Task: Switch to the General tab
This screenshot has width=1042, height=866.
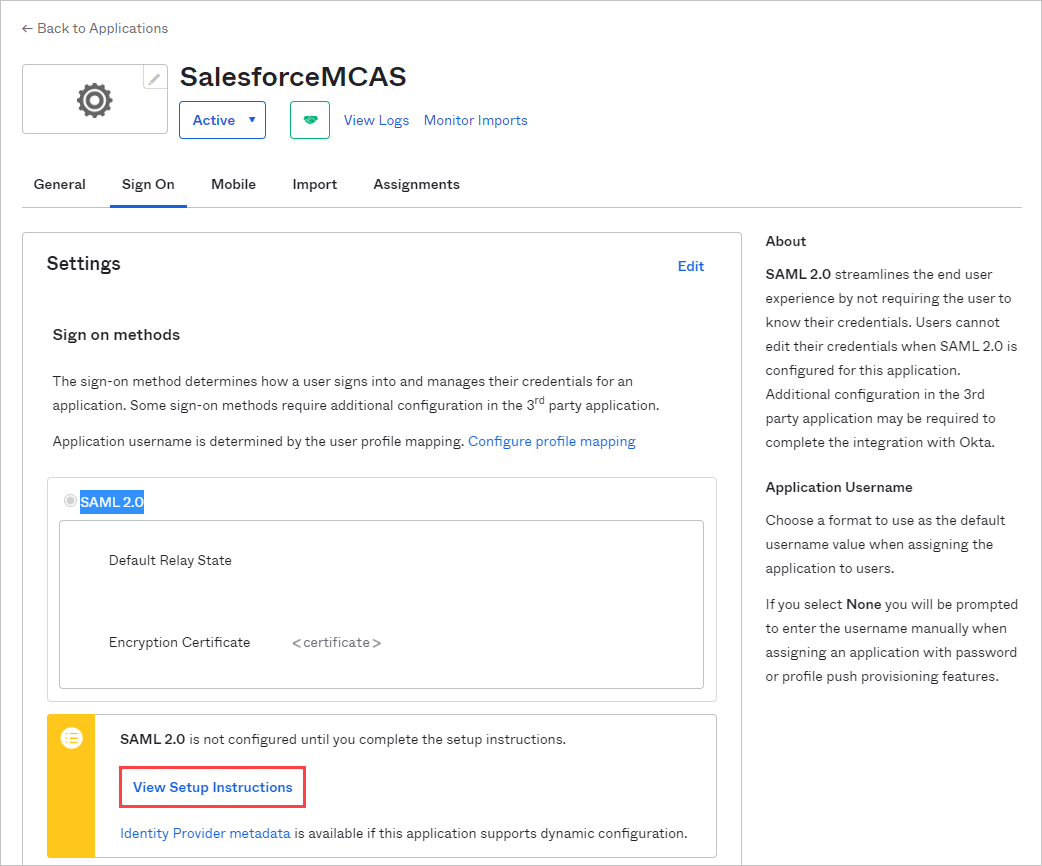Action: 59,184
